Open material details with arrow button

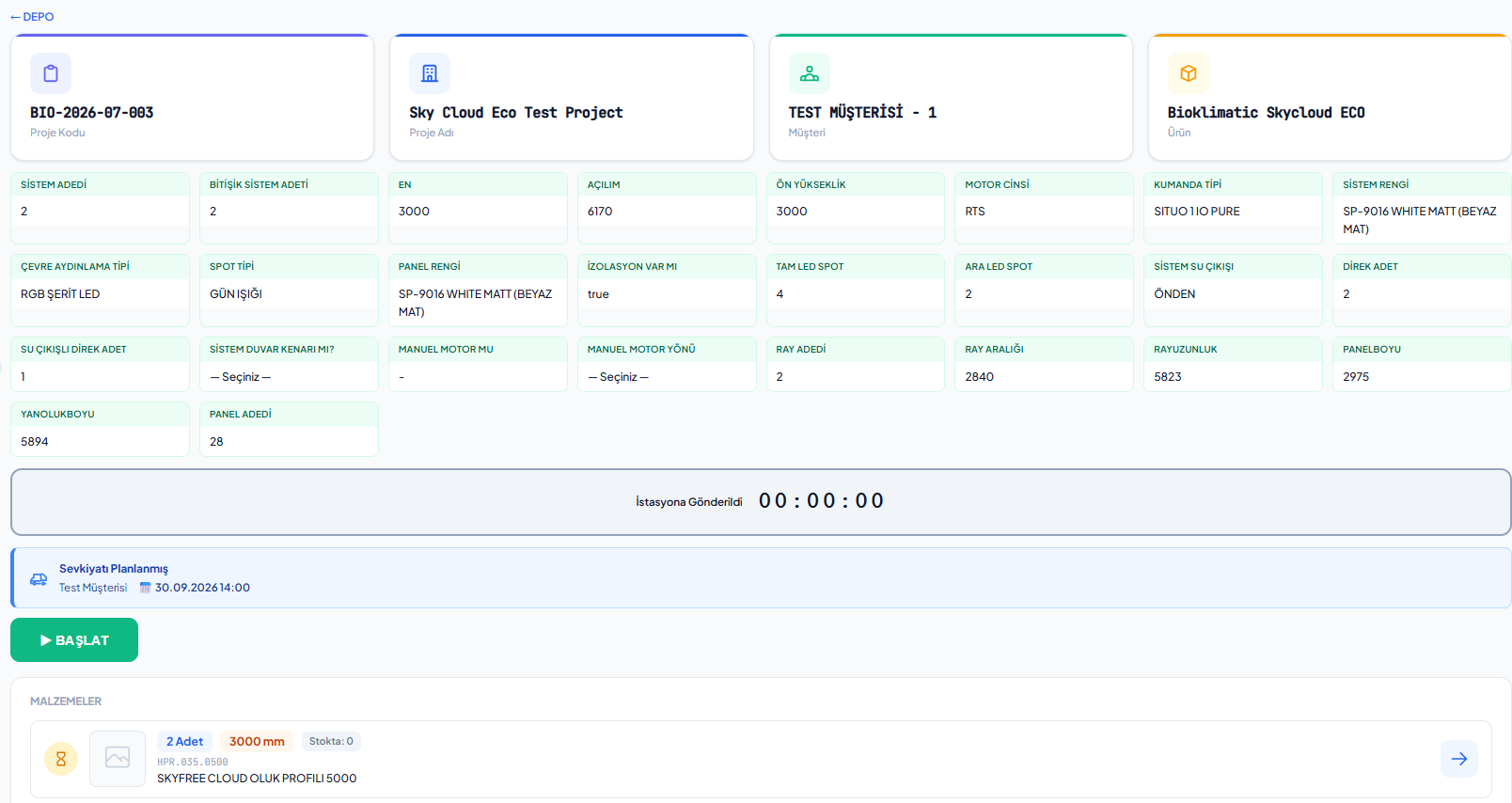pos(1458,759)
